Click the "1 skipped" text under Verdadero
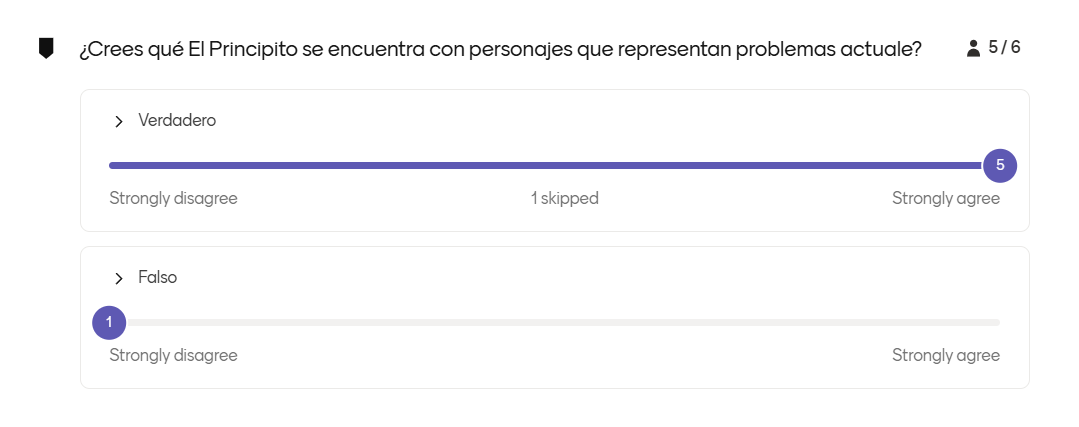The width and height of the screenshot is (1079, 427). tap(564, 198)
